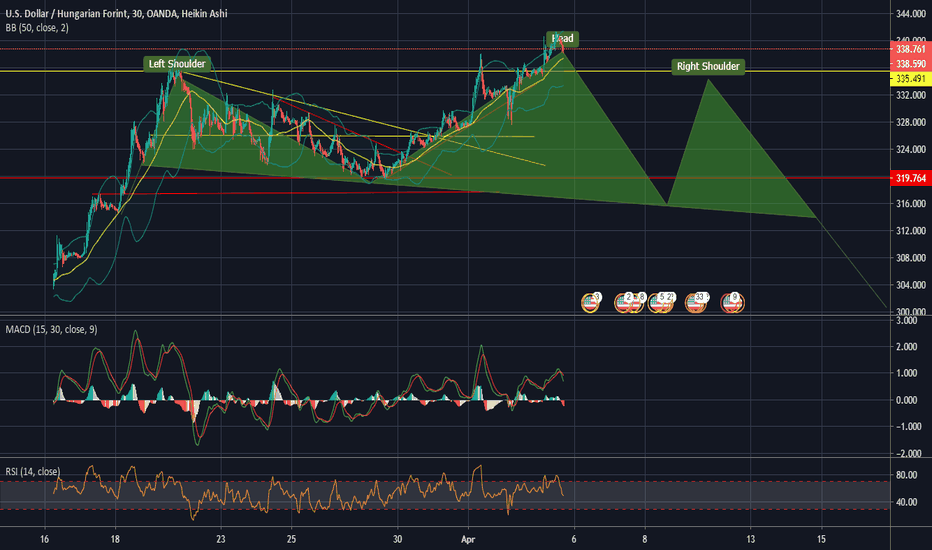Open the US economic event icon labeled 9

click(x=732, y=303)
